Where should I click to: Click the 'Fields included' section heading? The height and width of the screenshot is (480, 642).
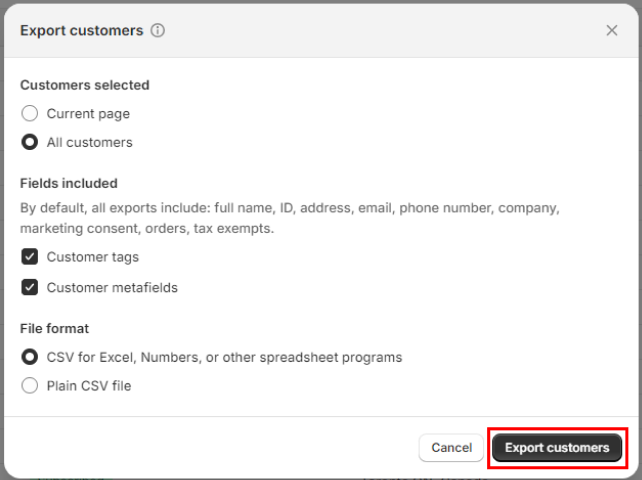tap(69, 183)
